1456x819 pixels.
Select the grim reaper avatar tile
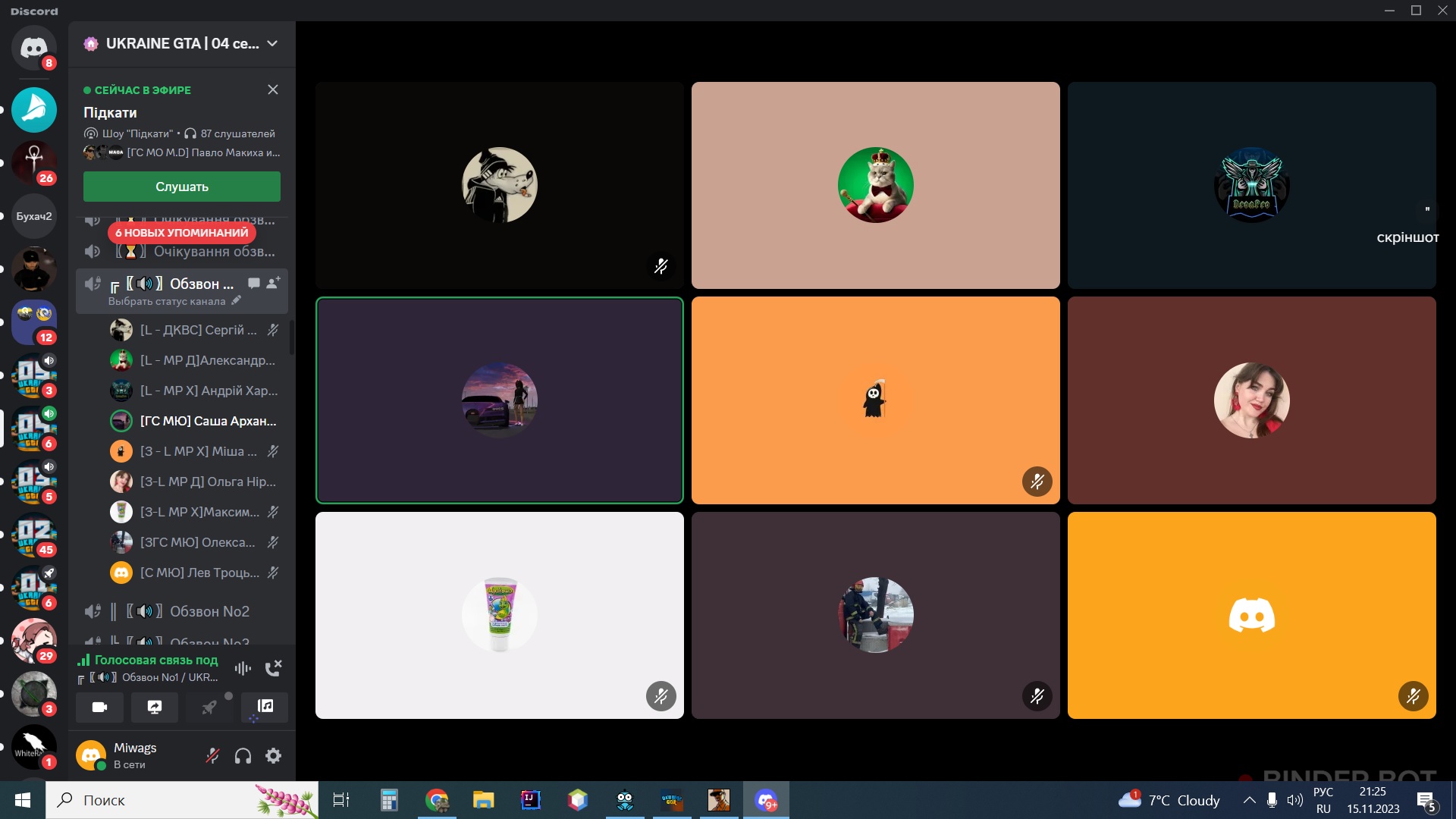coord(876,400)
